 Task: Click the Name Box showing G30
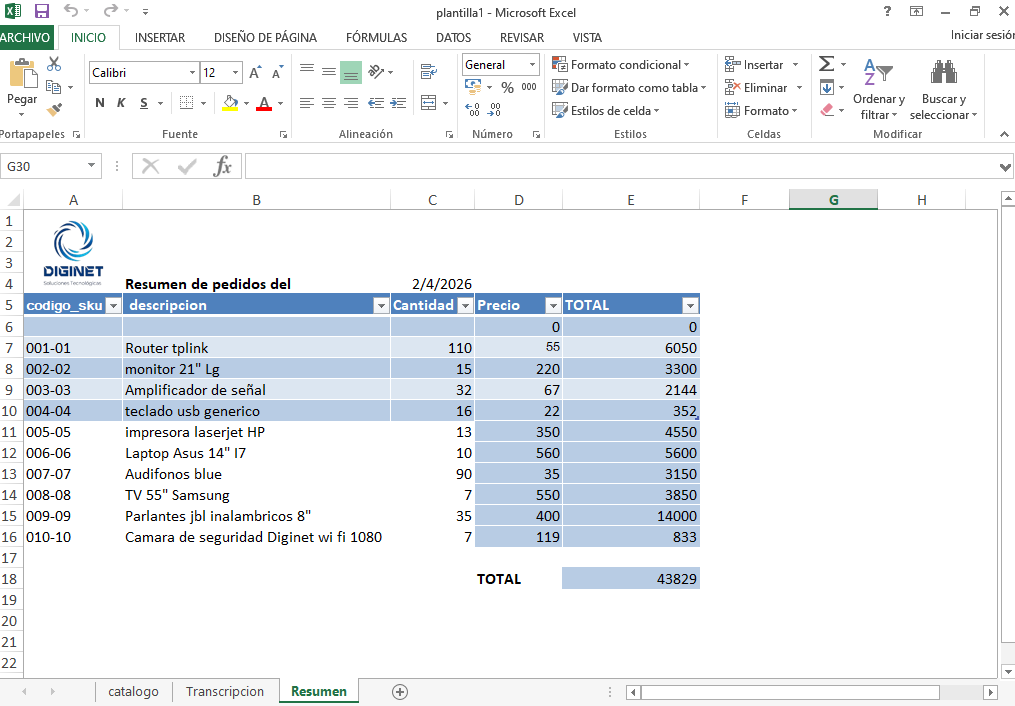(44, 166)
